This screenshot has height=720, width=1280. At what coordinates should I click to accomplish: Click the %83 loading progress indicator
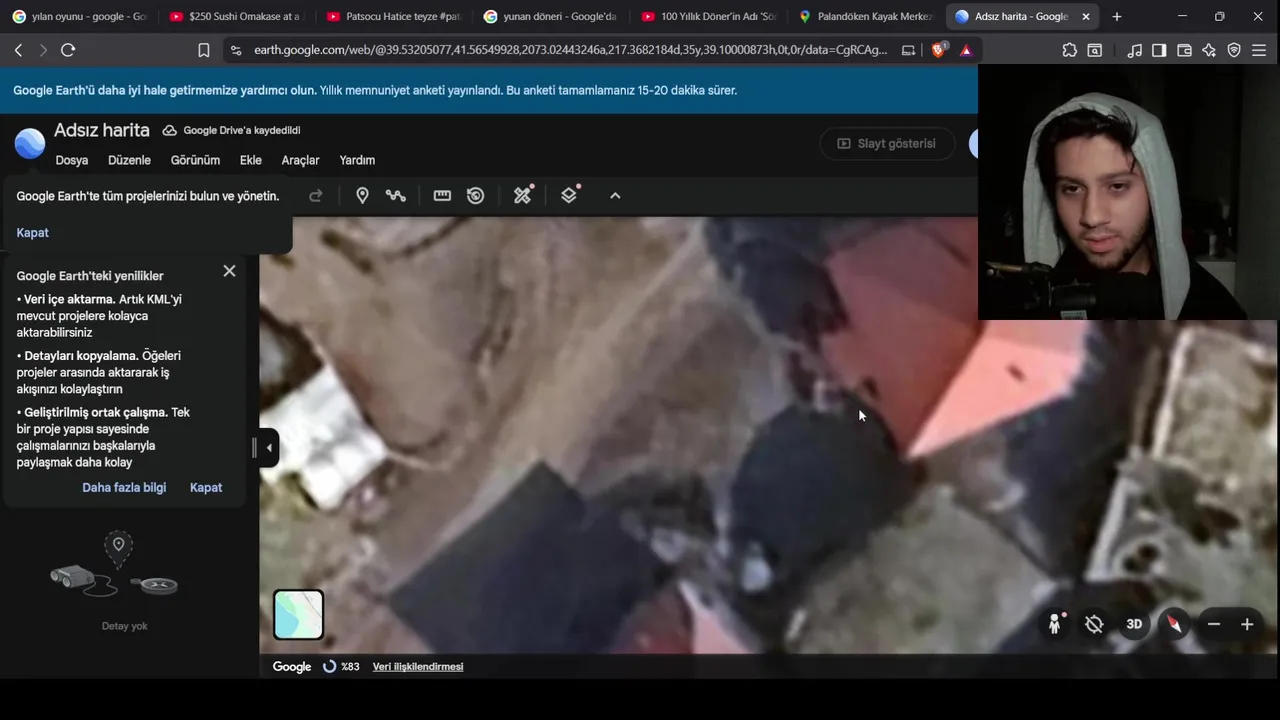341,666
